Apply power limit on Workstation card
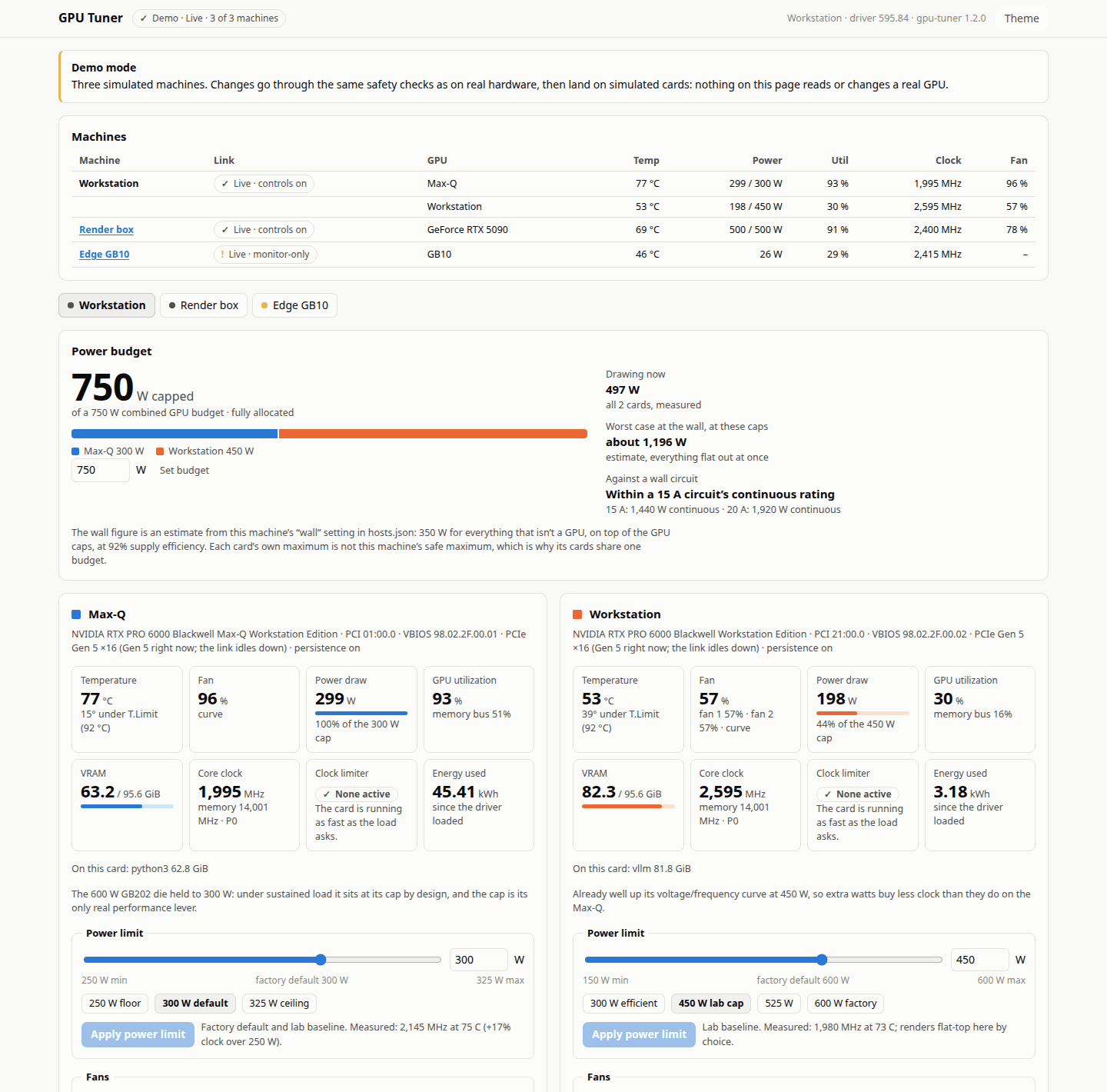 [x=639, y=1035]
